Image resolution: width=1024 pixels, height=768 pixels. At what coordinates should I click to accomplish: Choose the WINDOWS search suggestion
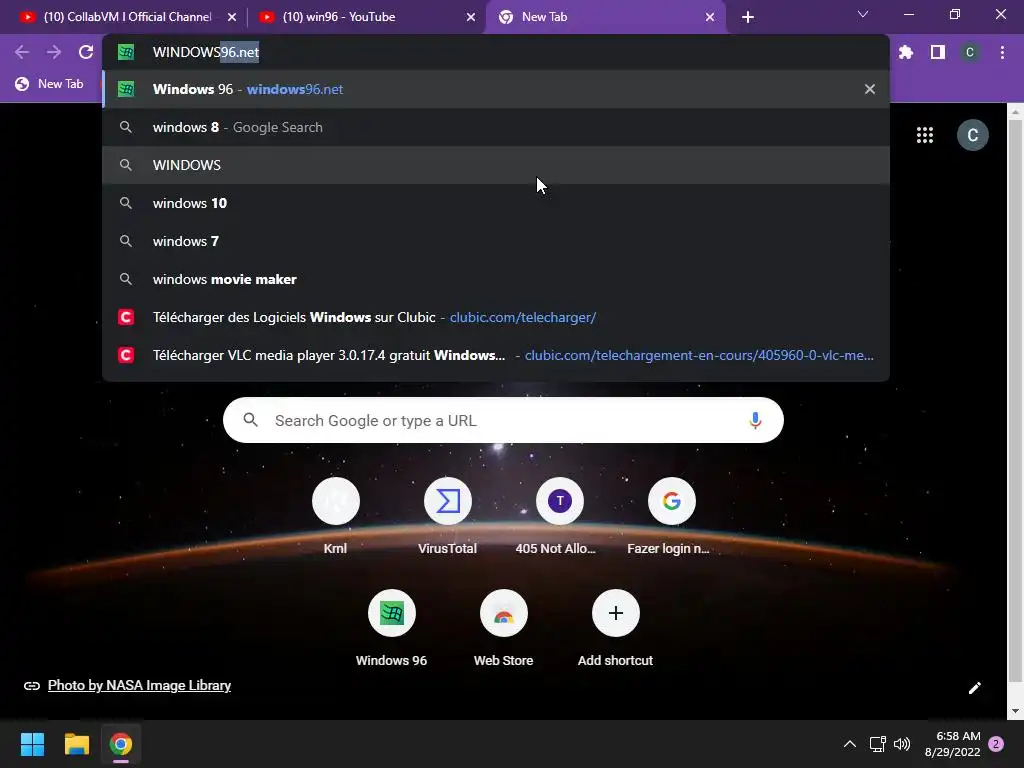pos(496,165)
